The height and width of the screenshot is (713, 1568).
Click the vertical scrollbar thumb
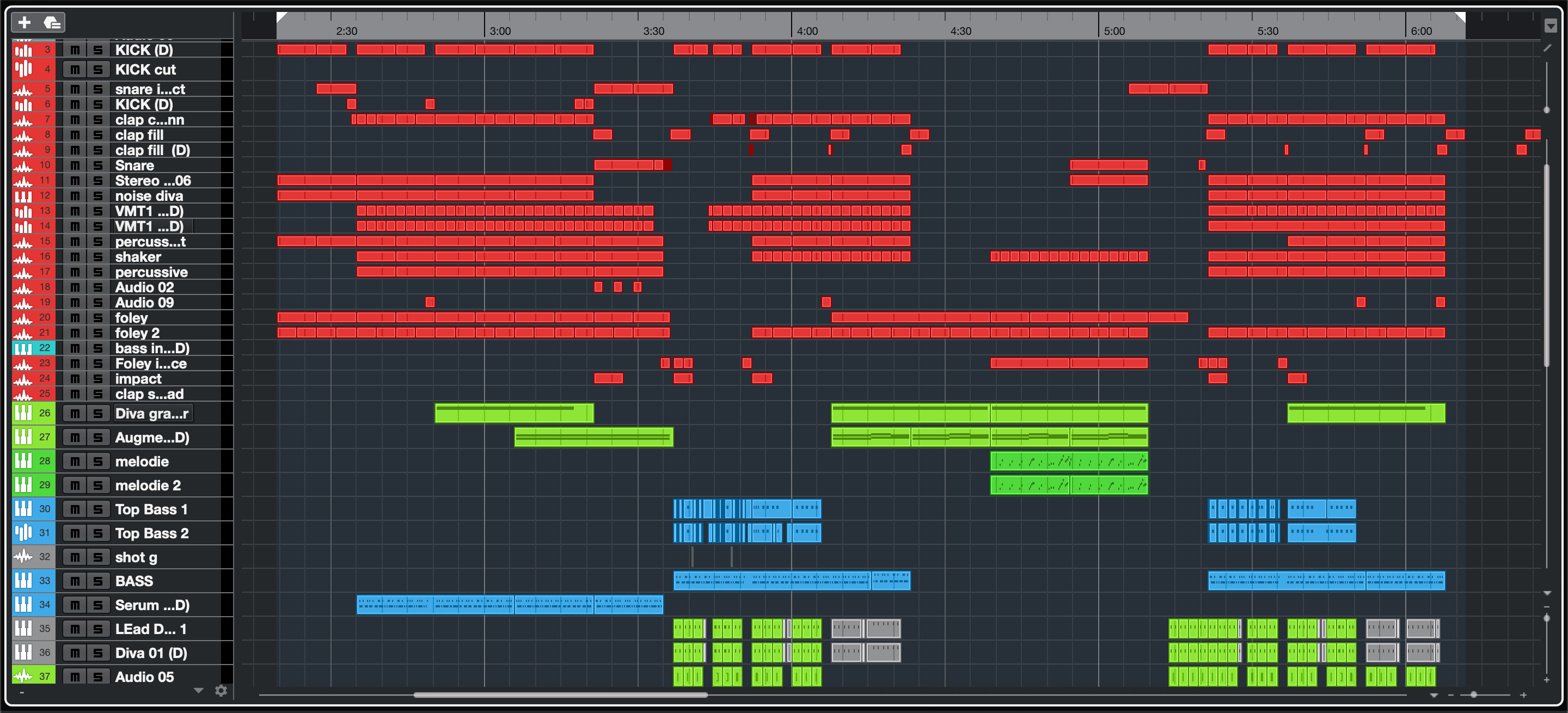coord(1547,265)
